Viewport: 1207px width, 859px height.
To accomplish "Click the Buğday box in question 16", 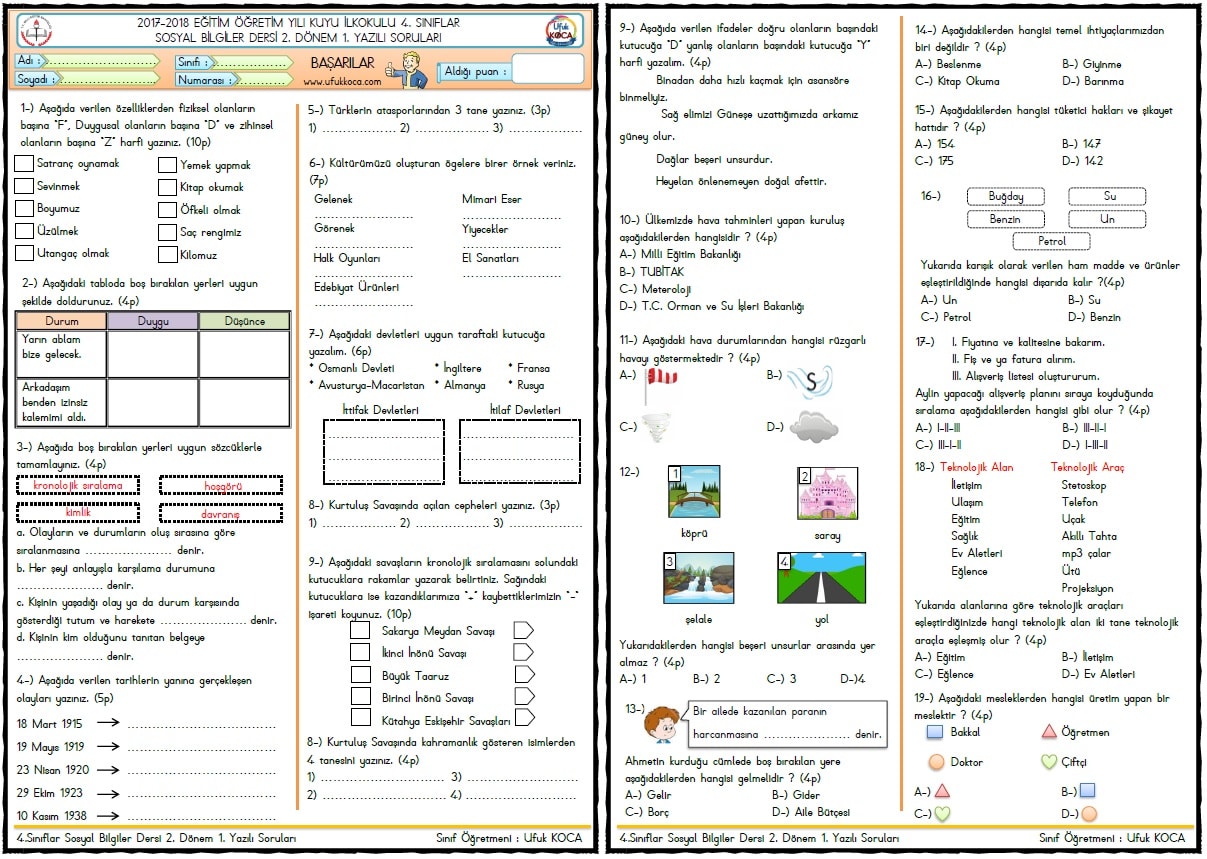I will tap(1006, 196).
